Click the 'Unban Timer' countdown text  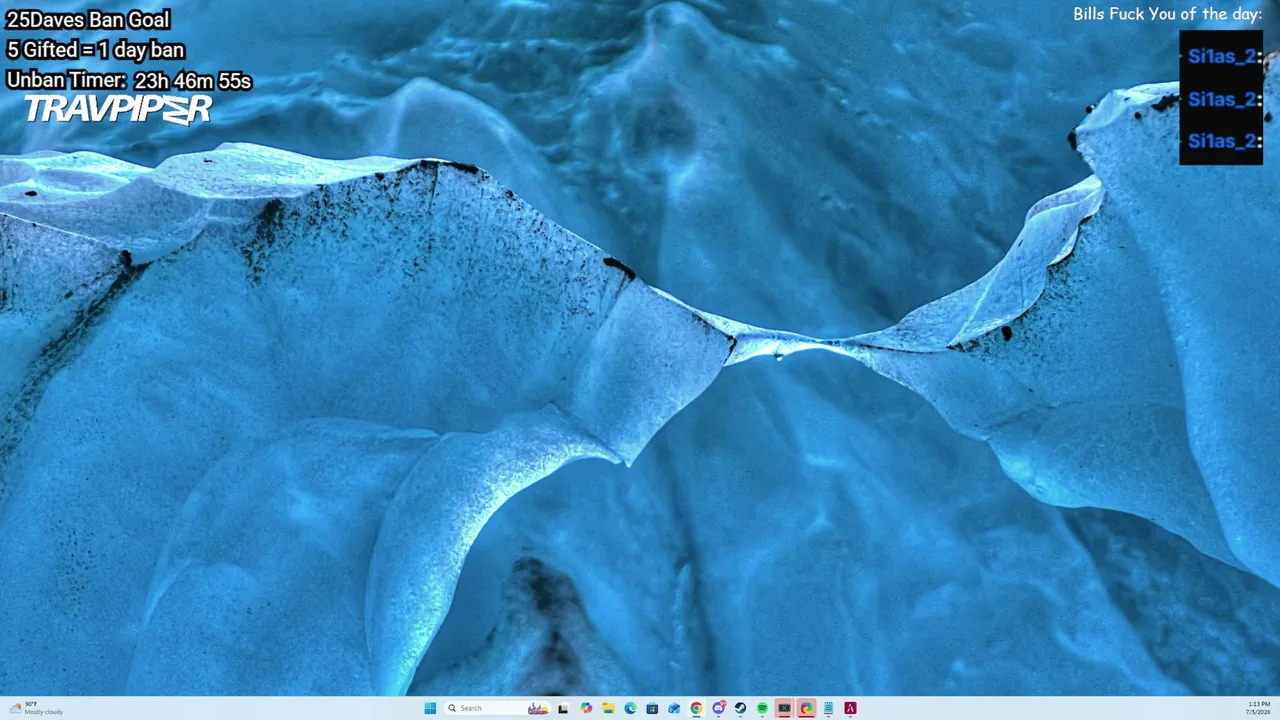click(129, 80)
